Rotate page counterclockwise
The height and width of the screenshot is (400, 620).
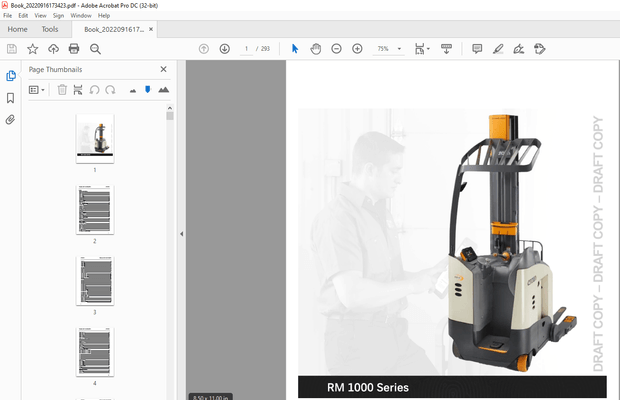coord(94,90)
